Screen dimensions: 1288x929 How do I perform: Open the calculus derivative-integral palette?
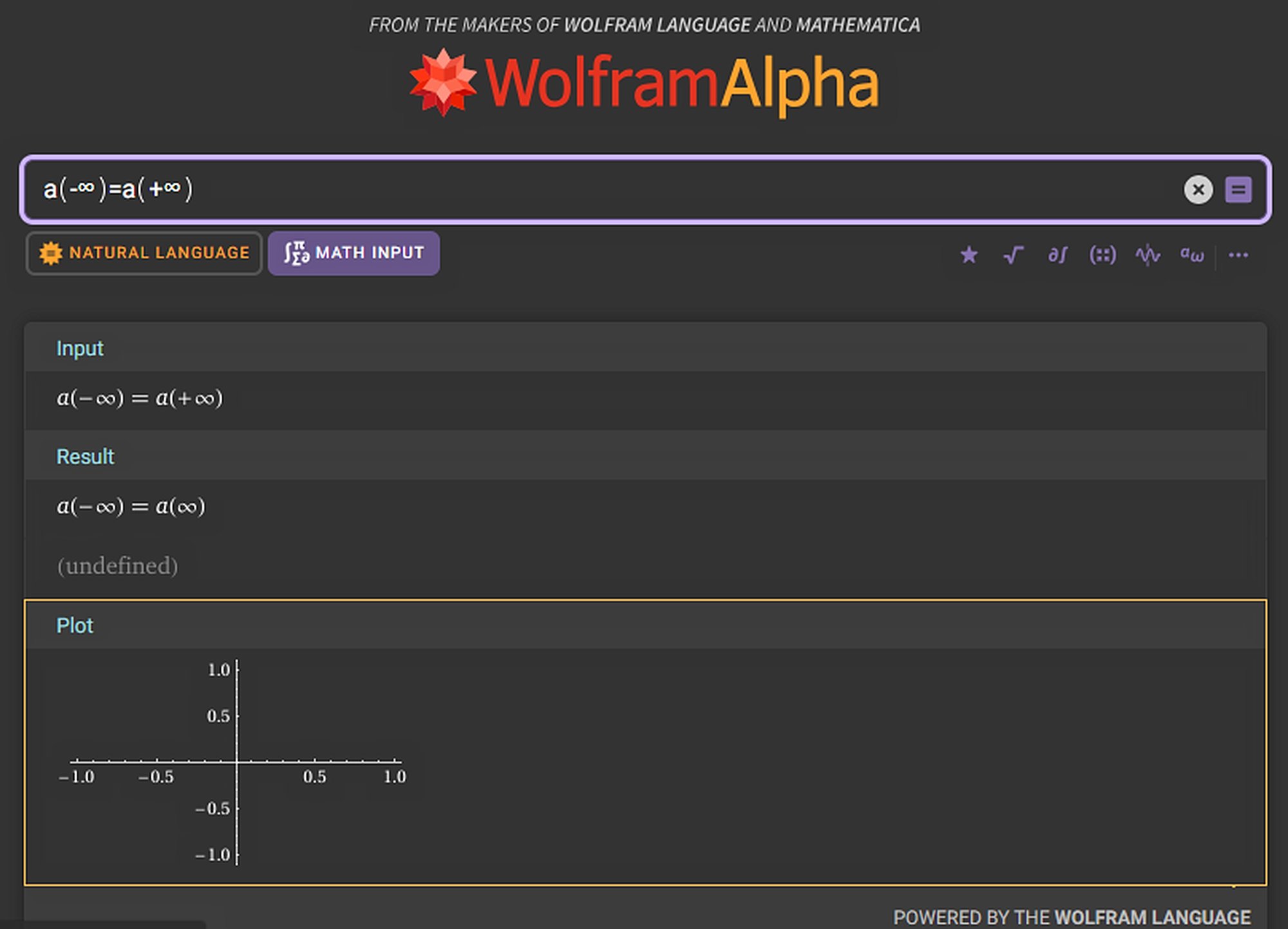click(1057, 255)
